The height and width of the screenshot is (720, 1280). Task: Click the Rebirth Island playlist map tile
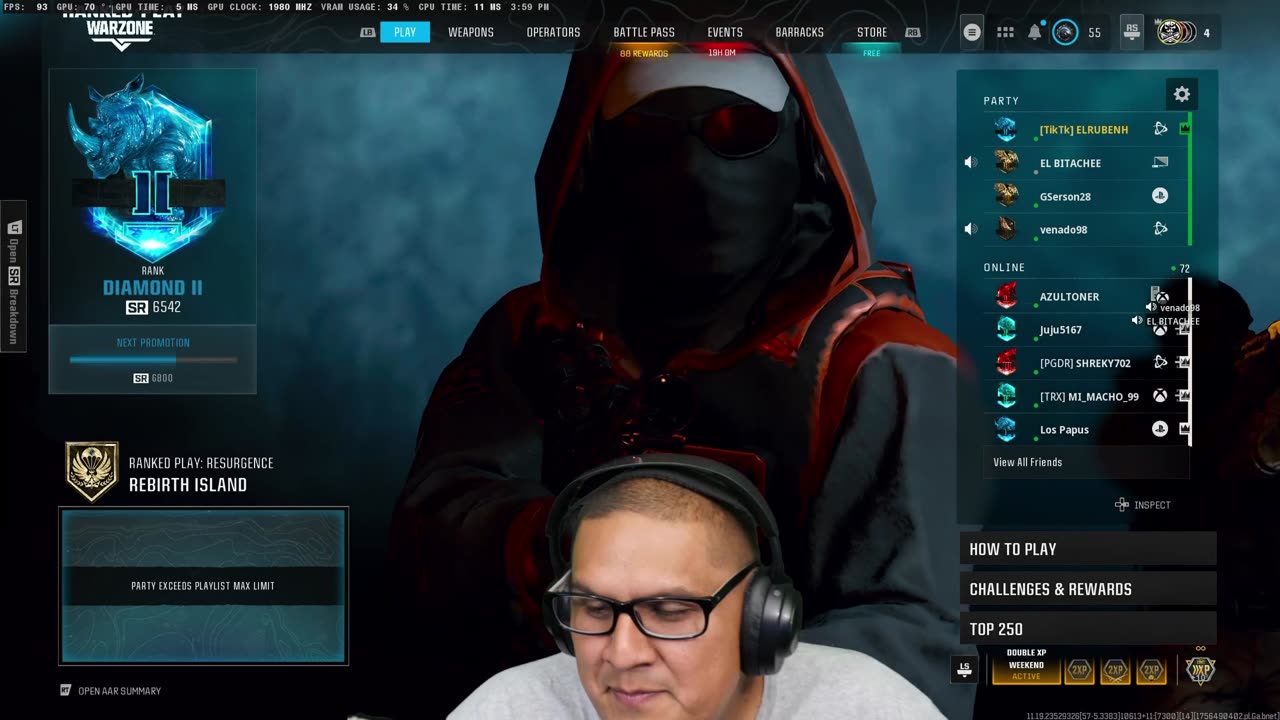pyautogui.click(x=203, y=586)
